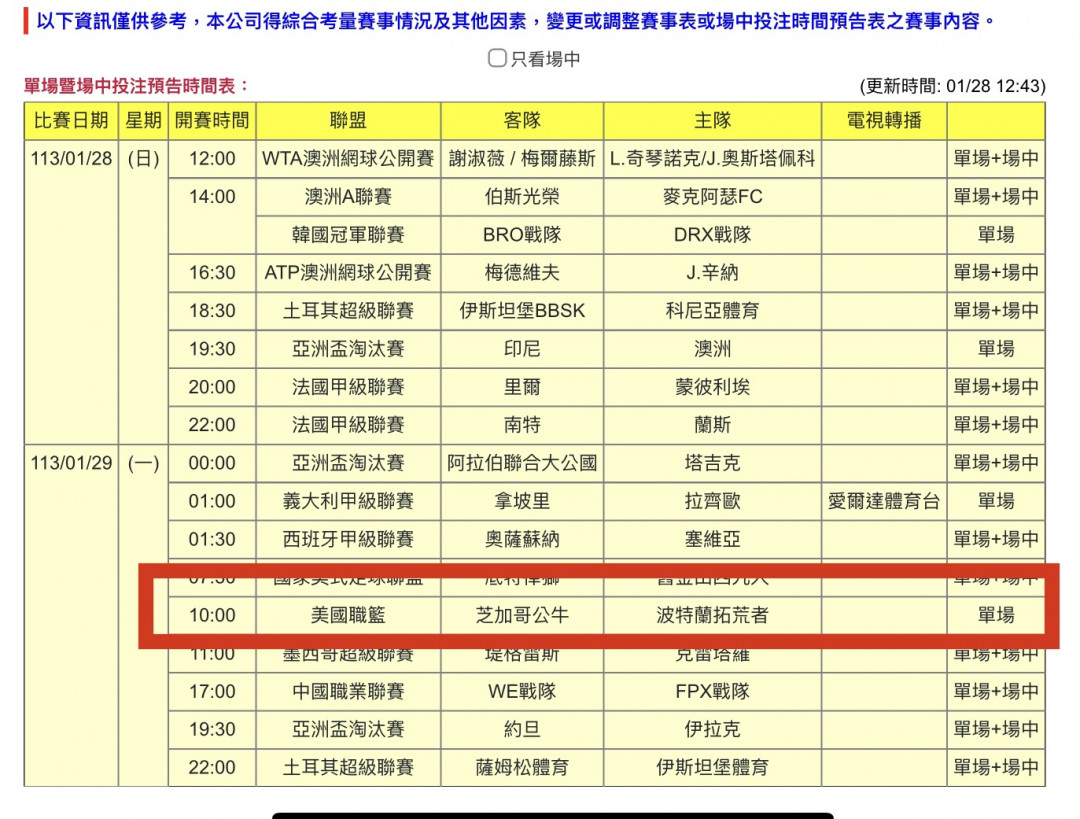The height and width of the screenshot is (819, 1080).
Task: Click the 波特蘭拓荒者 home team
Action: point(712,615)
